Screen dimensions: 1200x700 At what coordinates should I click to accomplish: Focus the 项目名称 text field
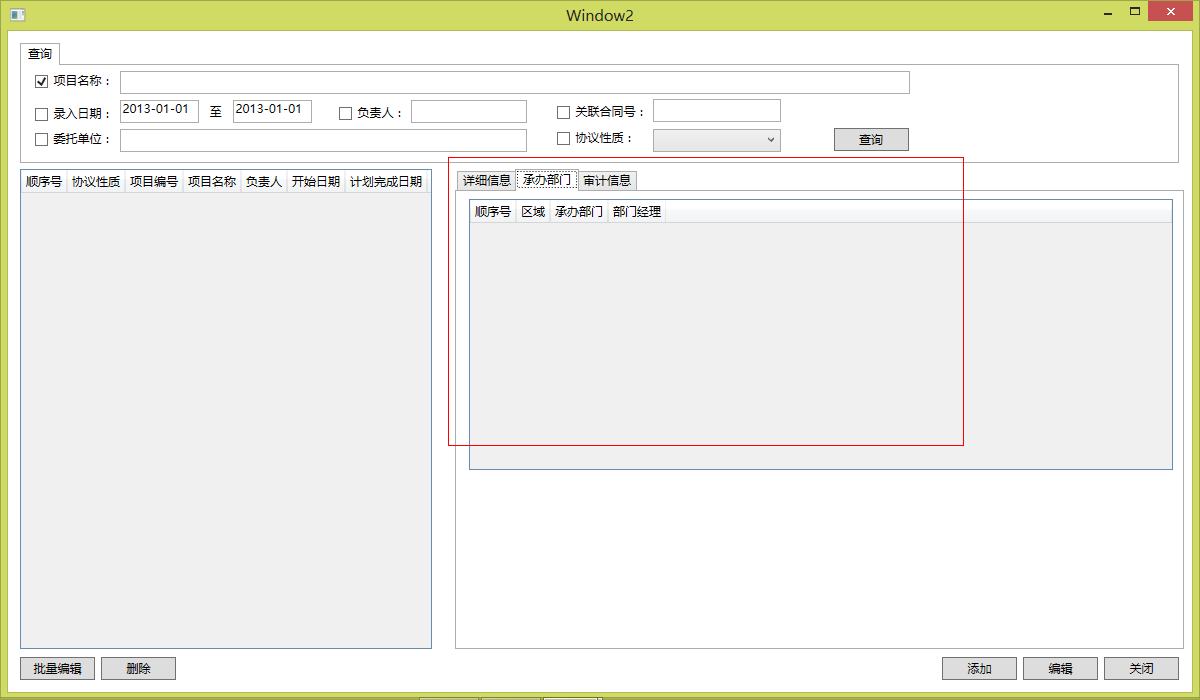point(514,82)
